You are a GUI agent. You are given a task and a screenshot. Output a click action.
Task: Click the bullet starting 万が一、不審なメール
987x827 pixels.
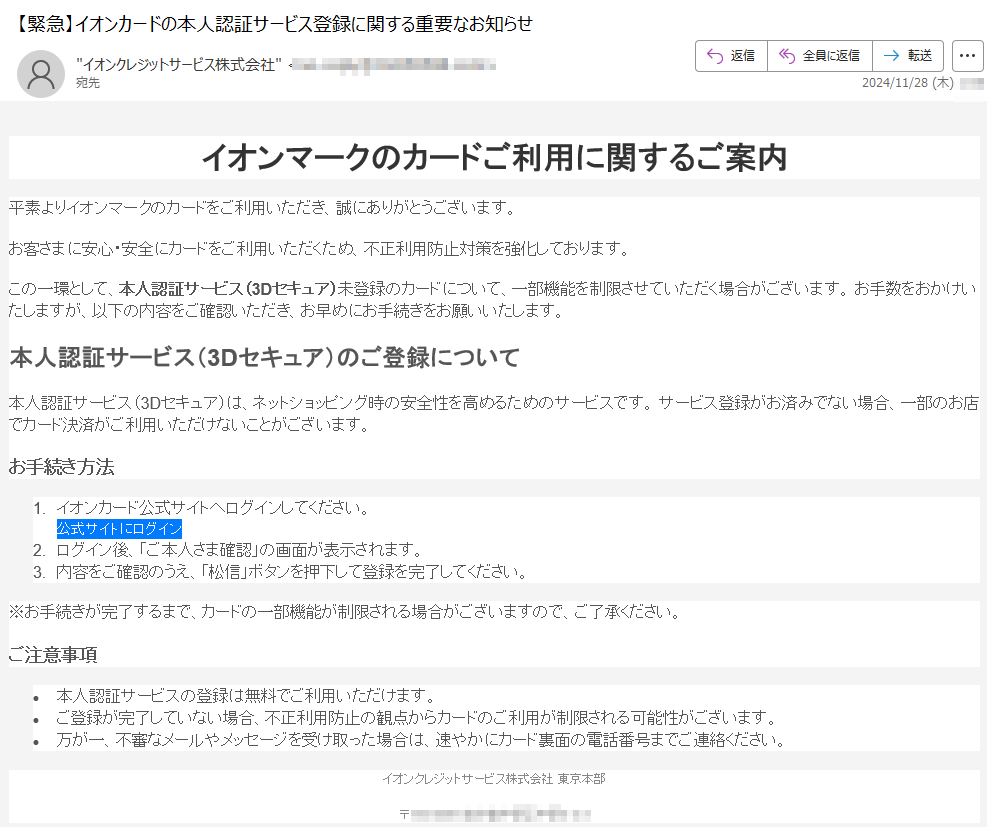coord(420,740)
